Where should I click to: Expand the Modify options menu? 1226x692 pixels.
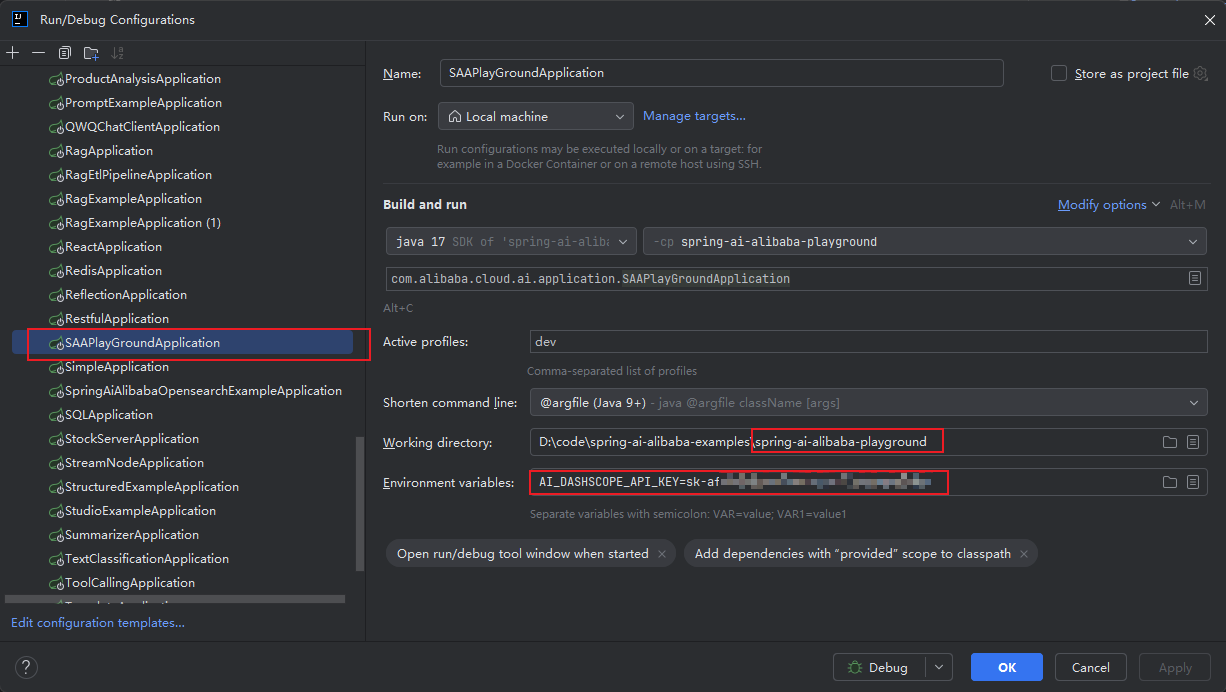[1109, 204]
